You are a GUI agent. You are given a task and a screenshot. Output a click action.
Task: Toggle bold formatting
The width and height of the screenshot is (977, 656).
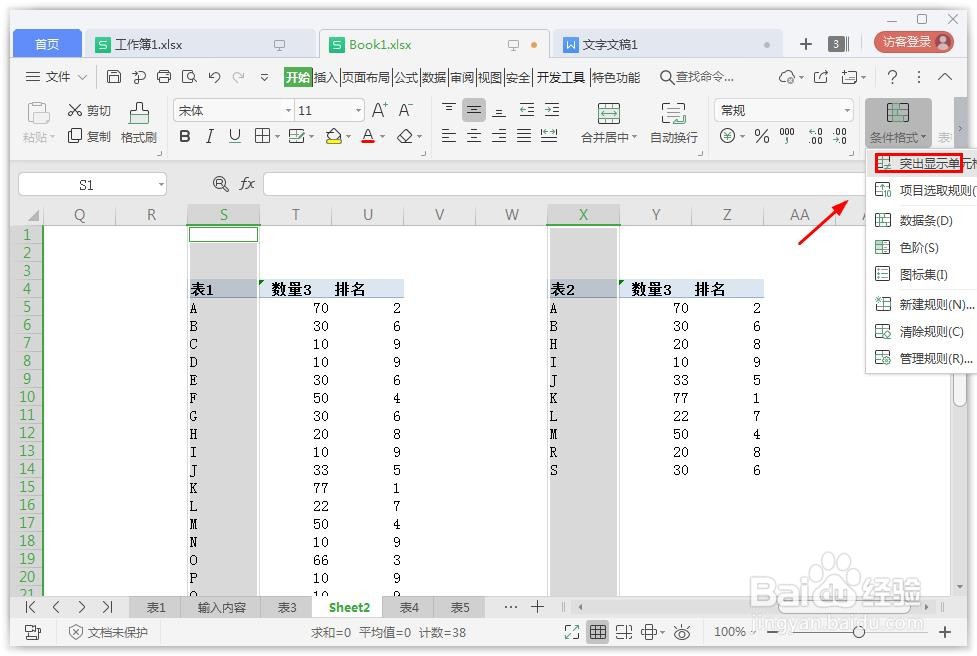pos(183,136)
